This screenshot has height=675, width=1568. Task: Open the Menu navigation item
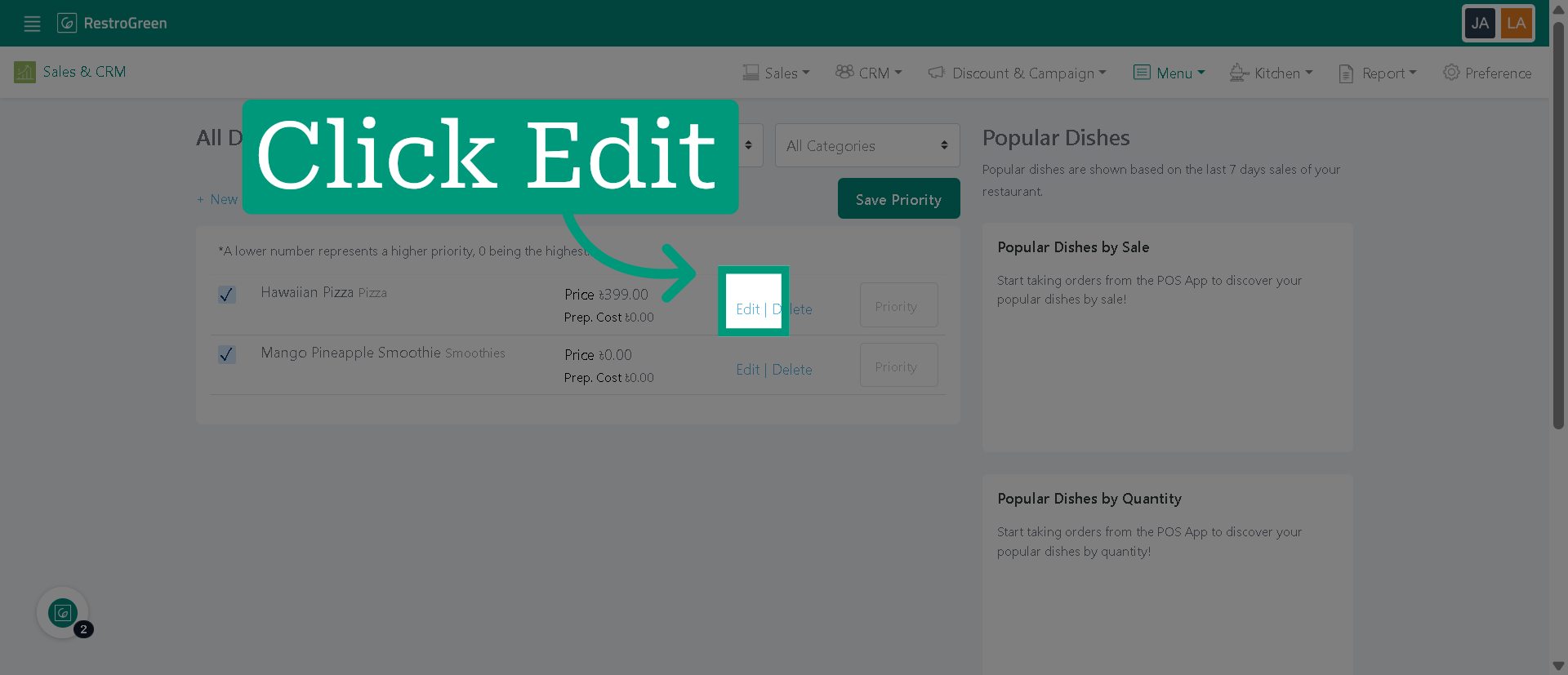1169,73
